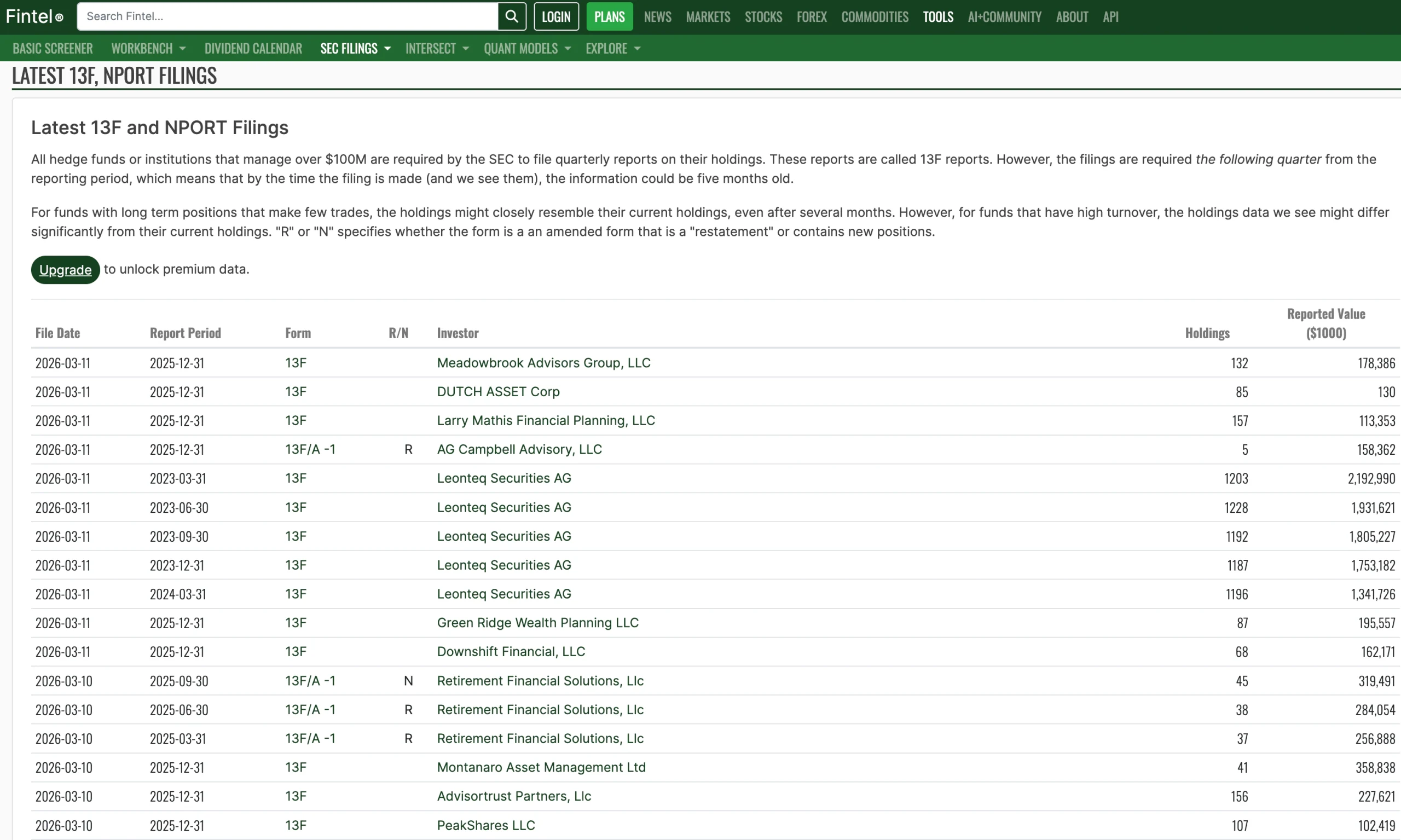Image resolution: width=1401 pixels, height=840 pixels.
Task: Open the Quant Models dropdown
Action: [526, 49]
